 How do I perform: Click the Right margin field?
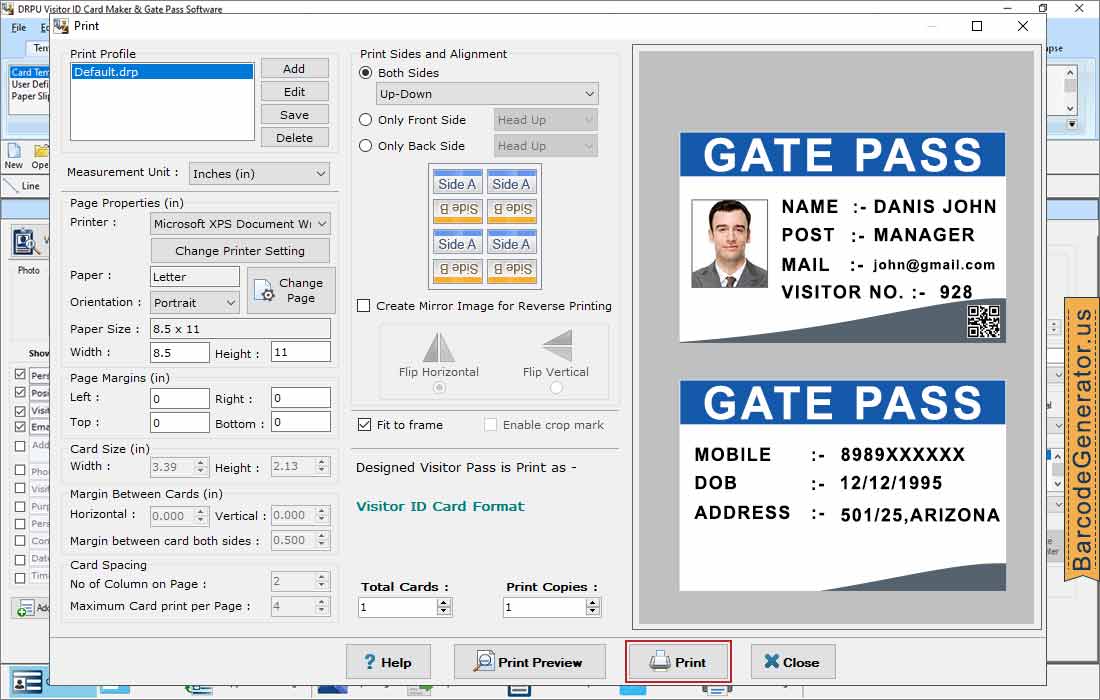click(x=301, y=398)
